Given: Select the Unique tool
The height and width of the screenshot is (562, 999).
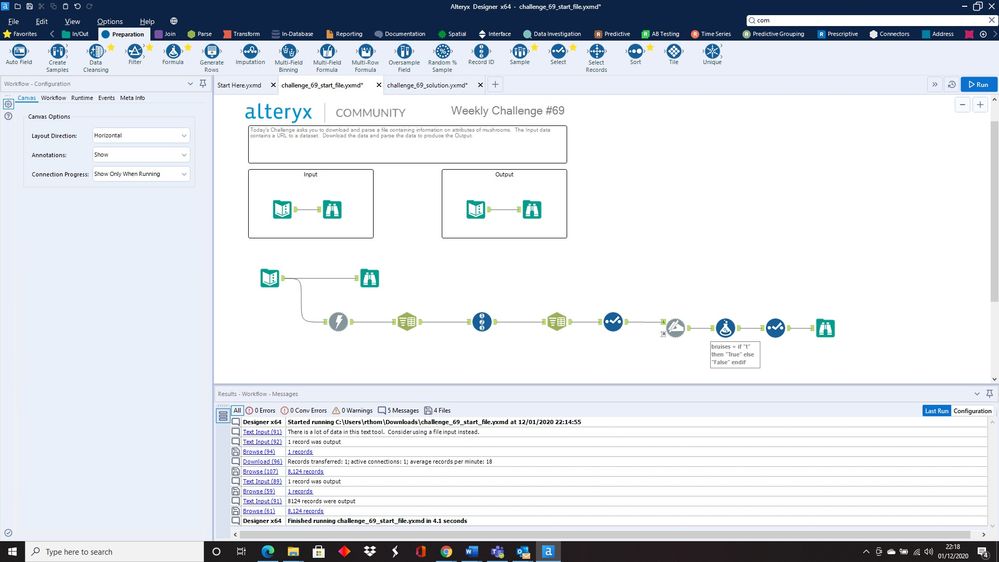Looking at the screenshot, I should [712, 55].
